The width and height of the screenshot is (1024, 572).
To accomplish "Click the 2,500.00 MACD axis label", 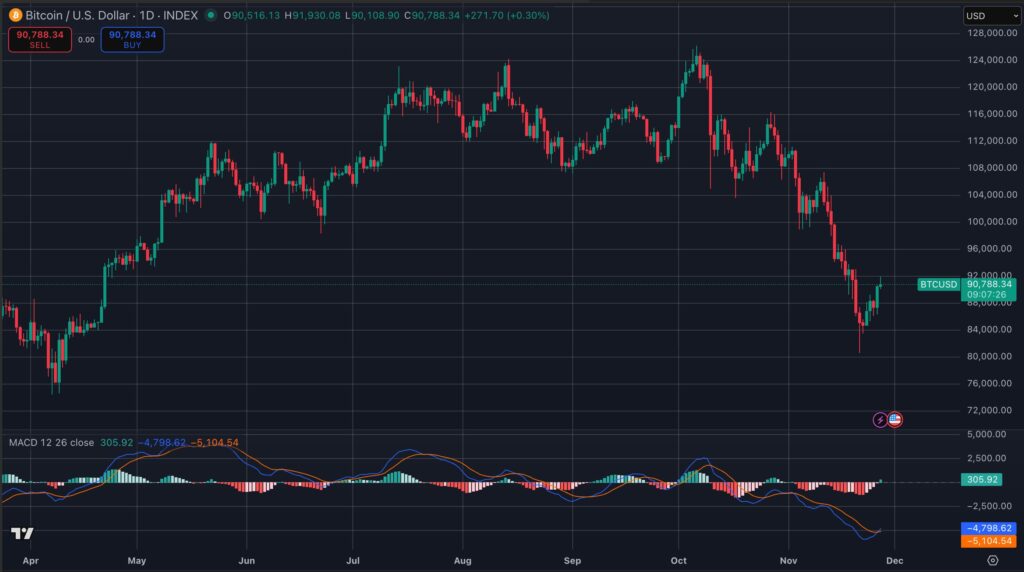I will (986, 458).
